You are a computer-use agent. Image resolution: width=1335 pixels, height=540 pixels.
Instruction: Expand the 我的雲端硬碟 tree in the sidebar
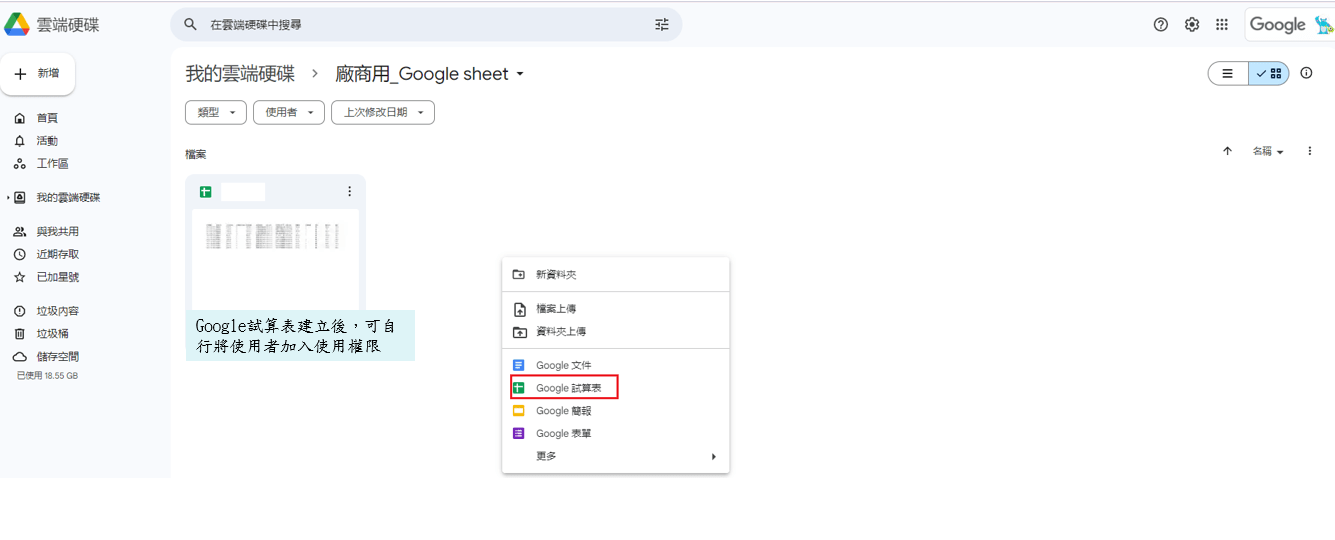[x=9, y=198]
